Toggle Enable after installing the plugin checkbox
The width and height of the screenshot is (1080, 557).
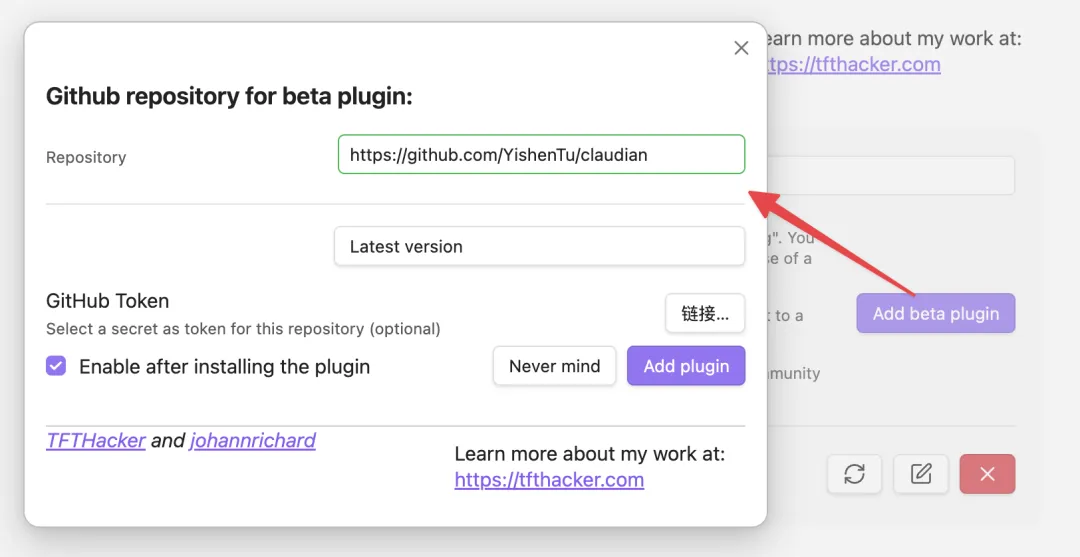tap(56, 366)
